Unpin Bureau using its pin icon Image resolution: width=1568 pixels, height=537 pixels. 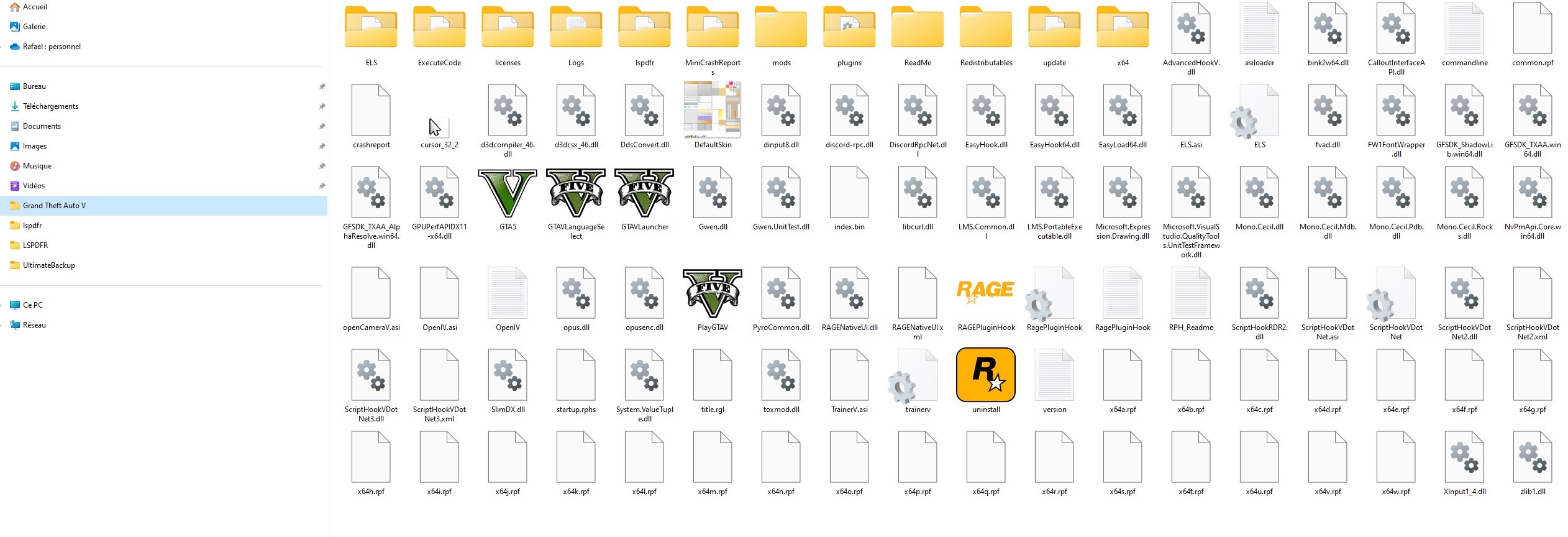click(322, 86)
